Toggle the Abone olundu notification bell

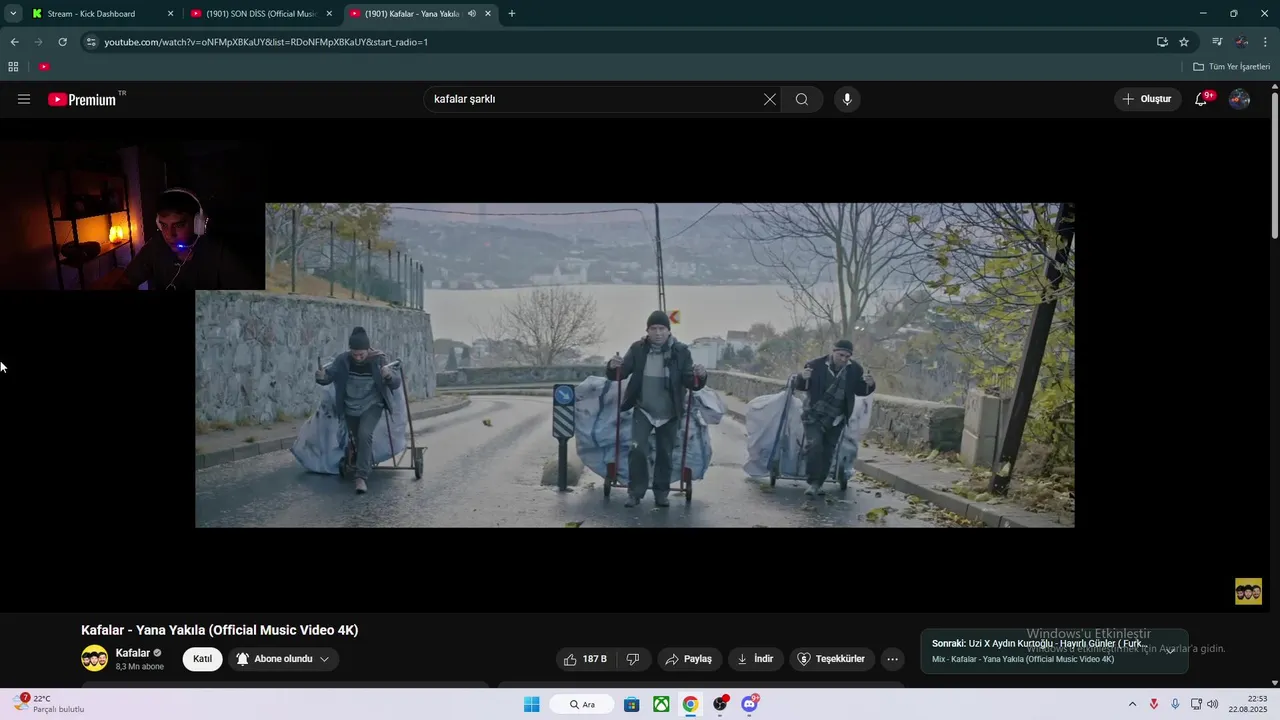tap(242, 659)
